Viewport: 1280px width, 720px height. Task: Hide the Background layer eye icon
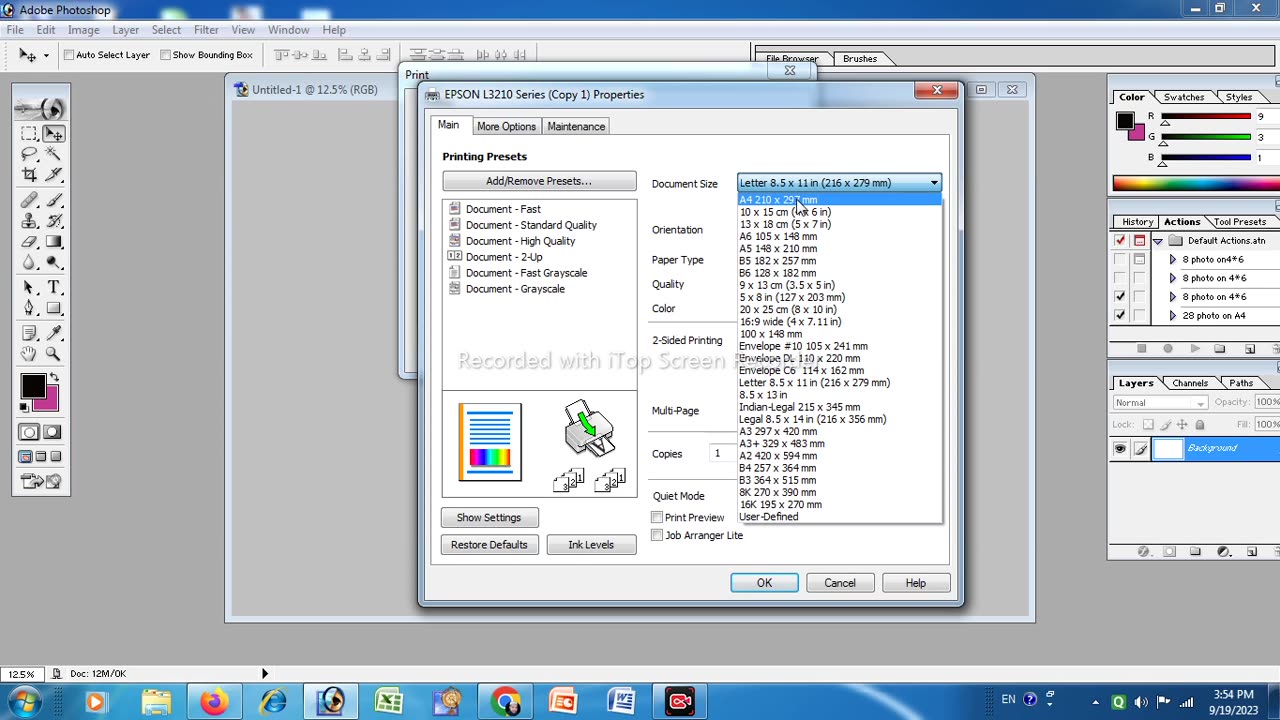click(1120, 449)
